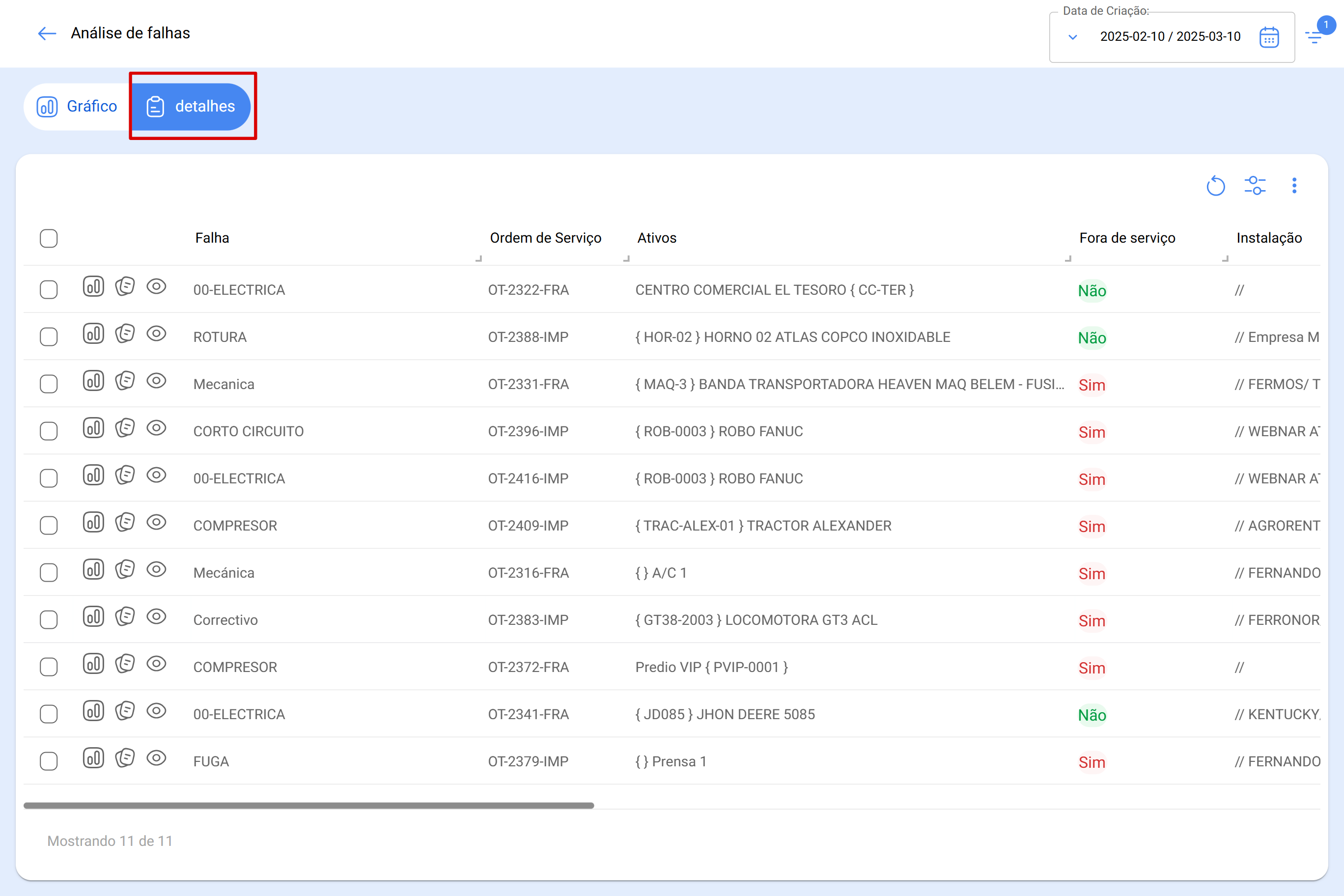The image size is (1344, 896).
Task: Select the detalhes tab
Action: click(192, 106)
